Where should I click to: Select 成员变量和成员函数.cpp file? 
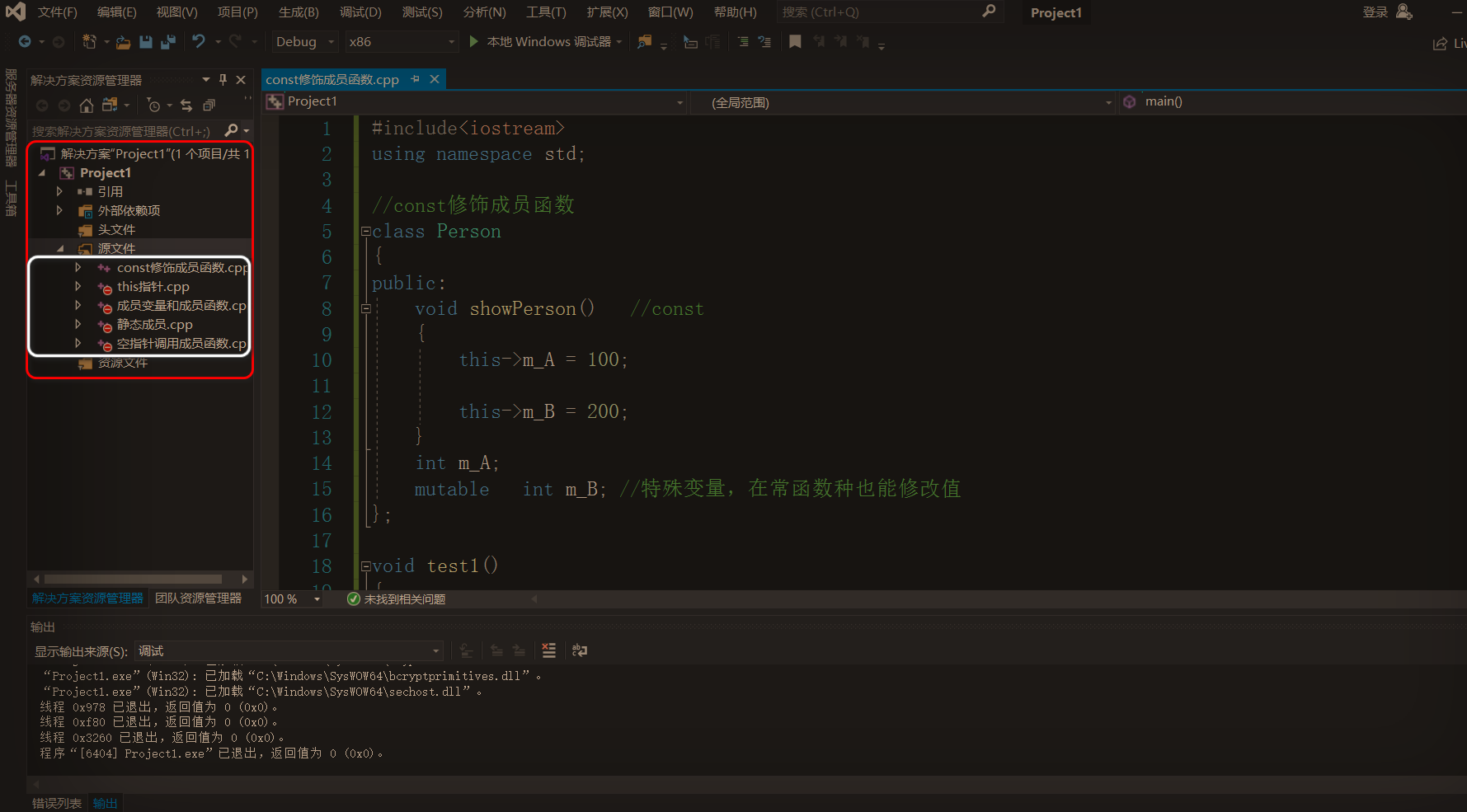181,305
